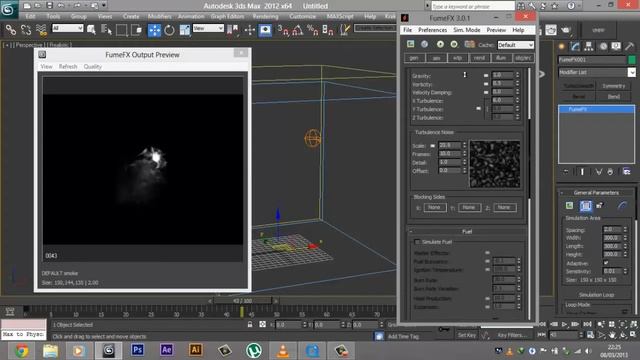The height and width of the screenshot is (360, 640).
Task: Click the Y blocking sides None button
Action: (x=469, y=207)
